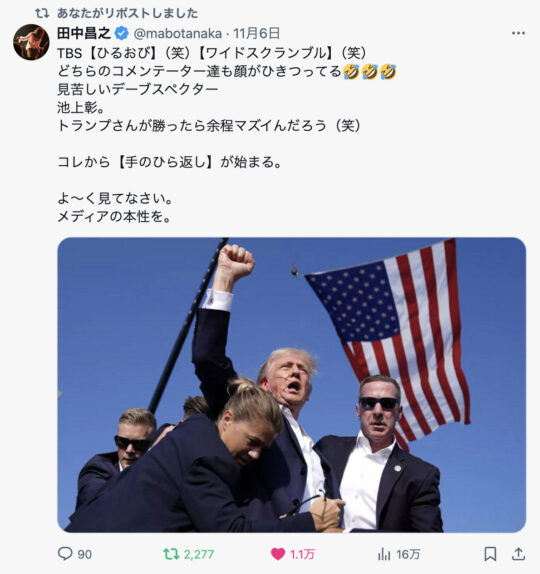
Task: Open the view analytics bar chart icon
Action: [x=384, y=554]
